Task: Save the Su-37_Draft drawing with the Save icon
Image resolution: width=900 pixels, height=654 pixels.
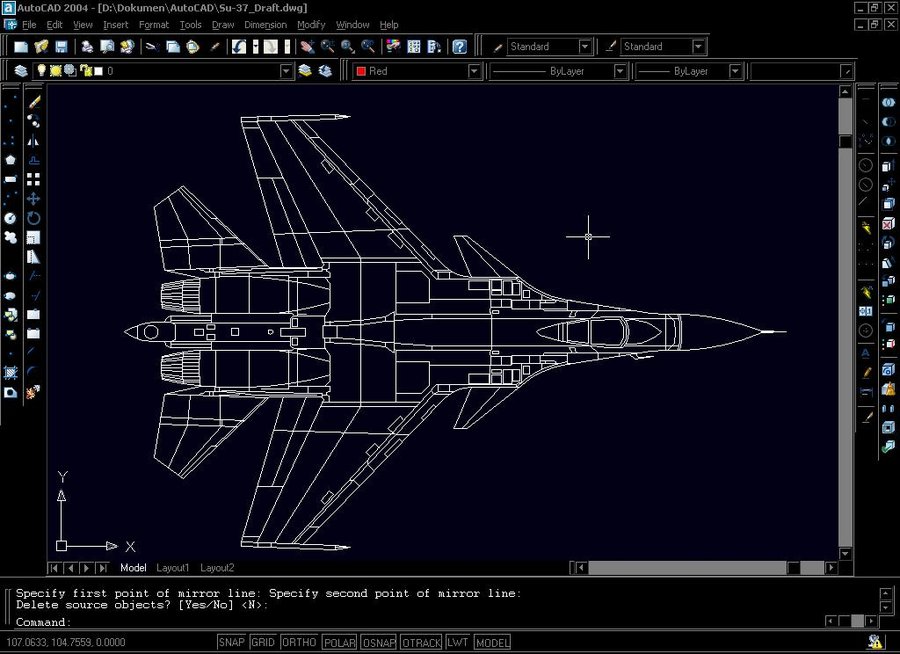Action: pos(62,46)
